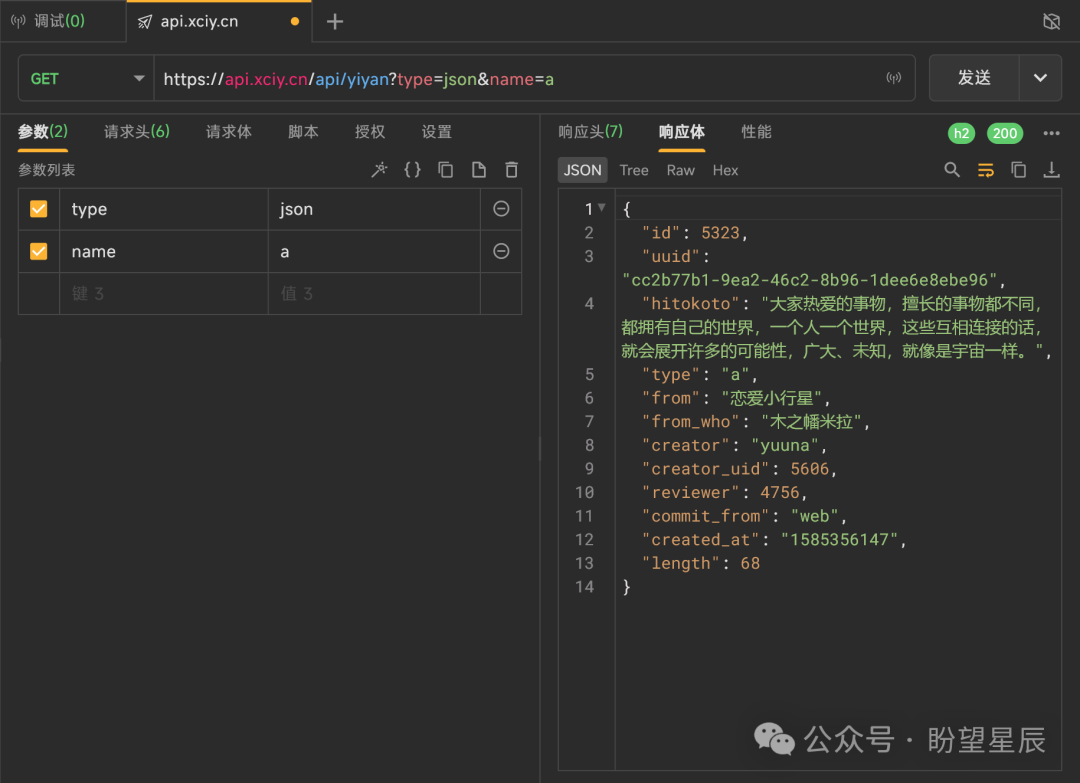1080x783 pixels.
Task: Click the "reviewer": 4756 line
Action: pos(724,492)
